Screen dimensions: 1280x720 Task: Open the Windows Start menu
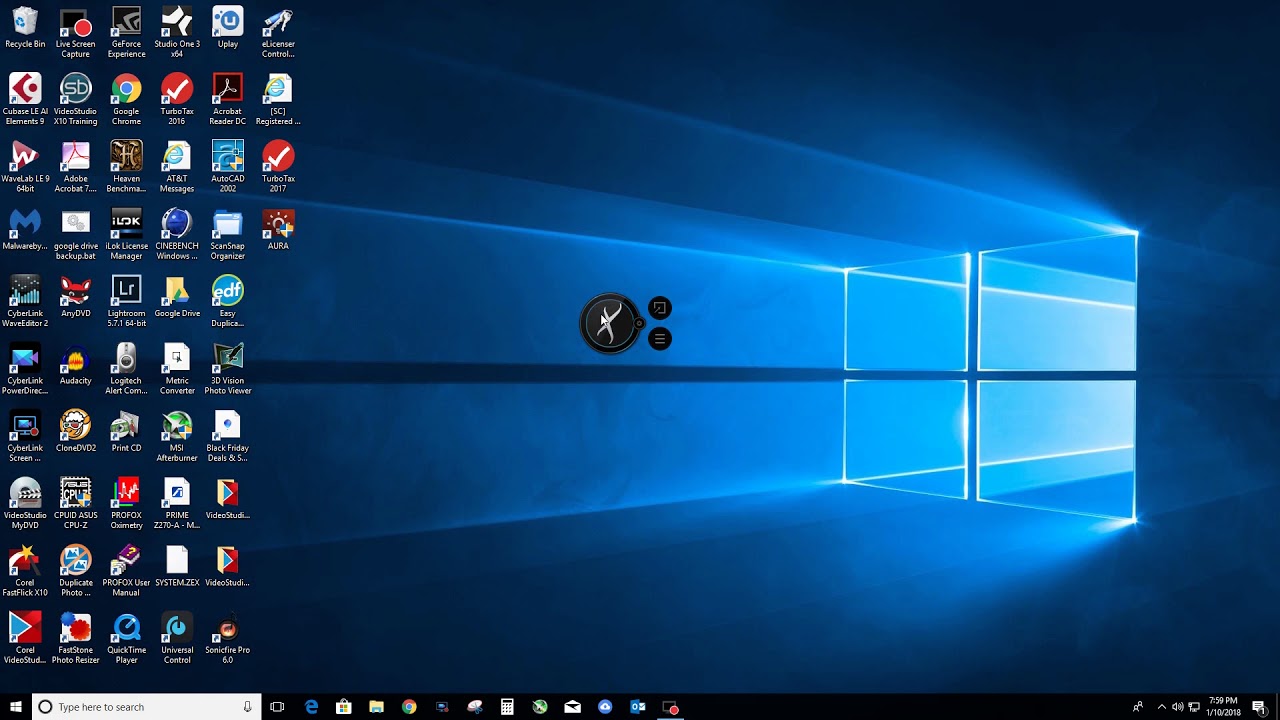click(x=16, y=707)
